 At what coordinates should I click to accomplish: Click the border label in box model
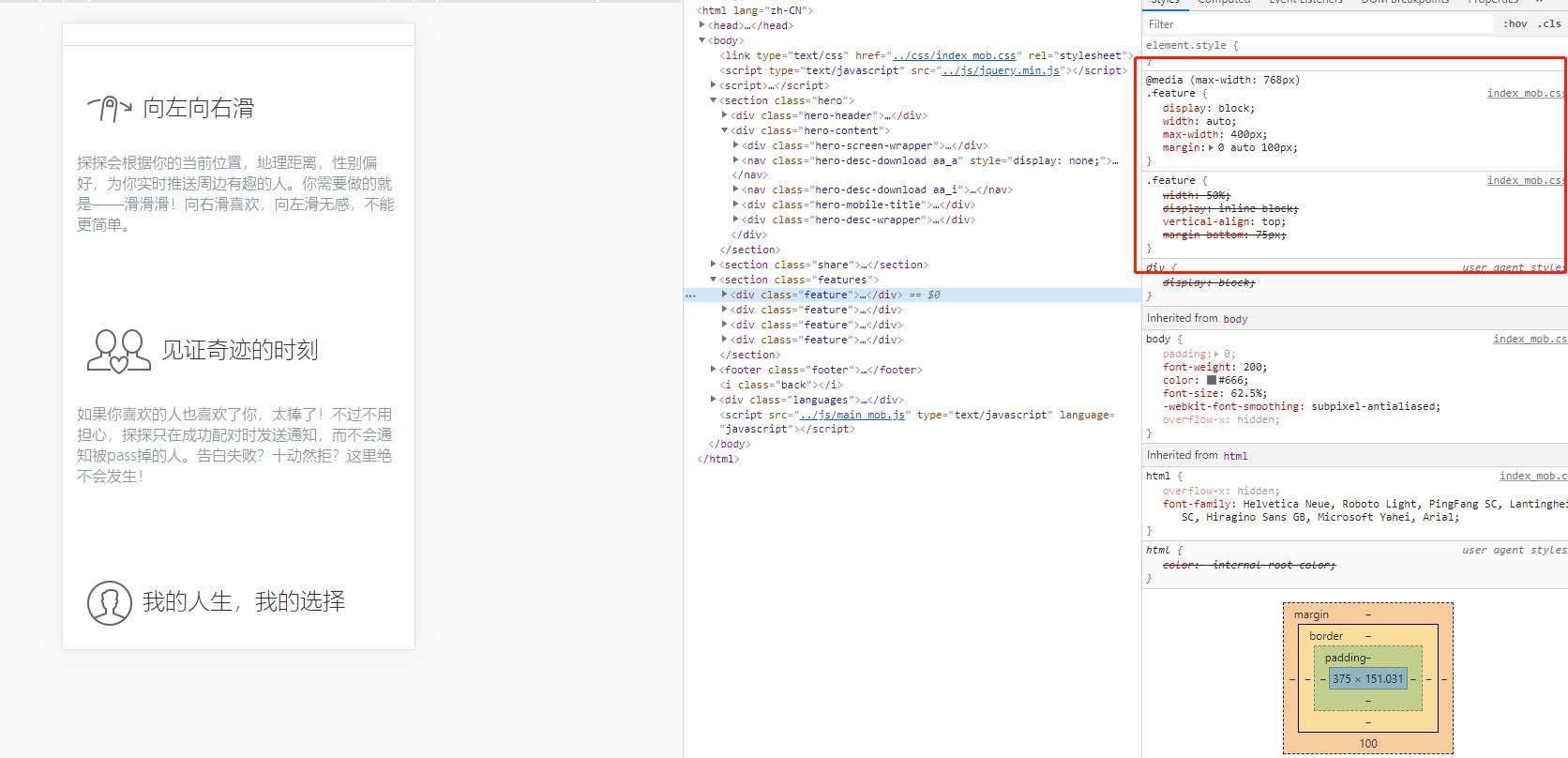tap(1326, 636)
